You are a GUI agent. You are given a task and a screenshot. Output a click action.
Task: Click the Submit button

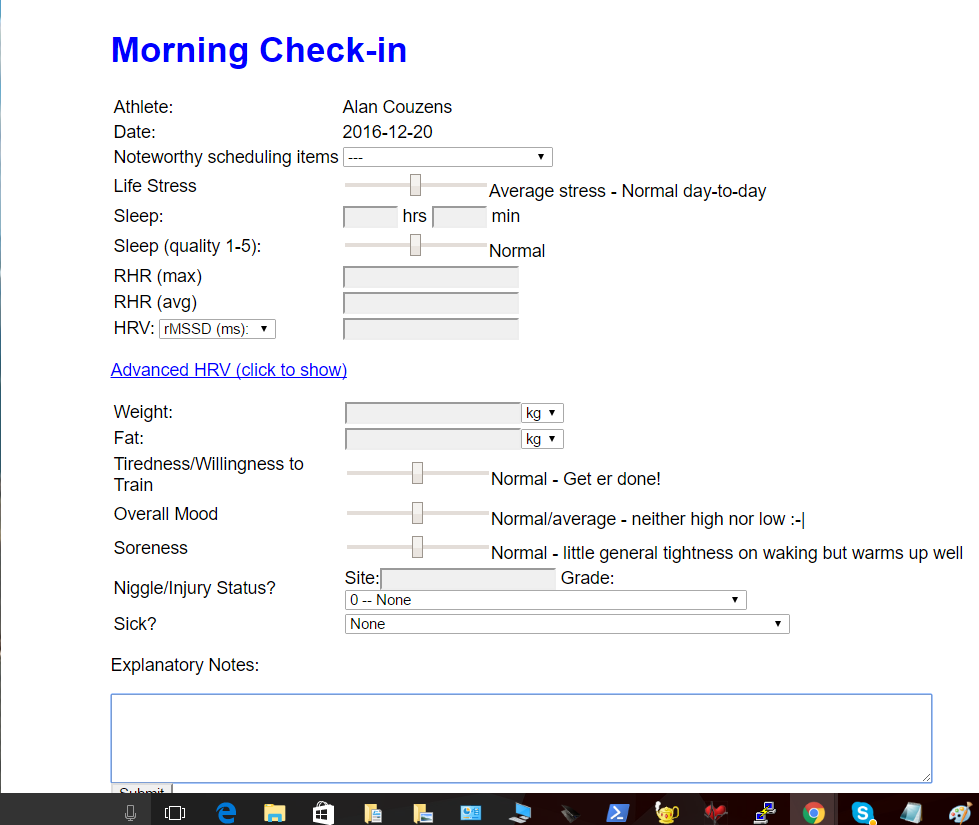(142, 789)
